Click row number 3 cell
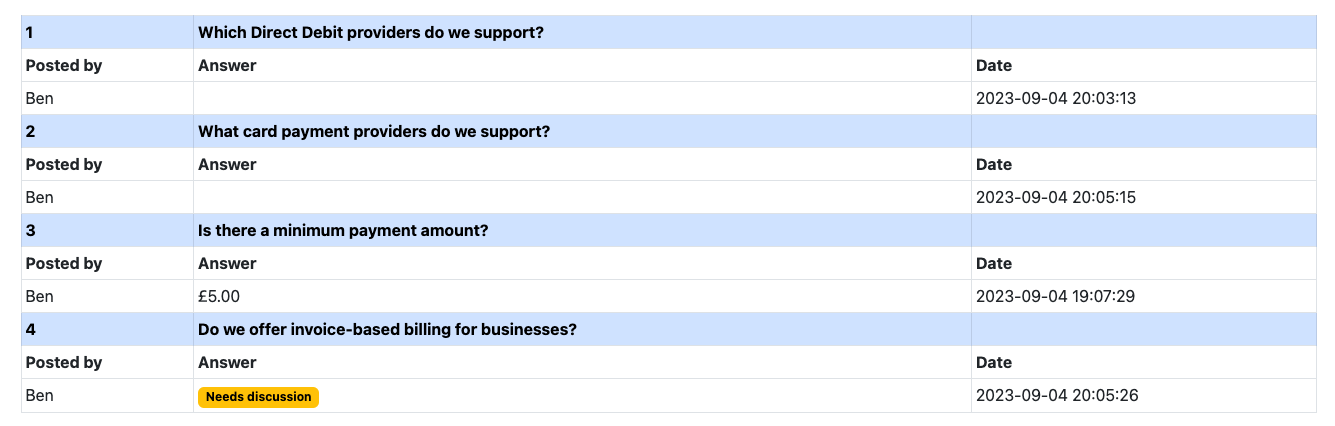Viewport: 1335px width, 426px height. pyautogui.click(x=107, y=230)
